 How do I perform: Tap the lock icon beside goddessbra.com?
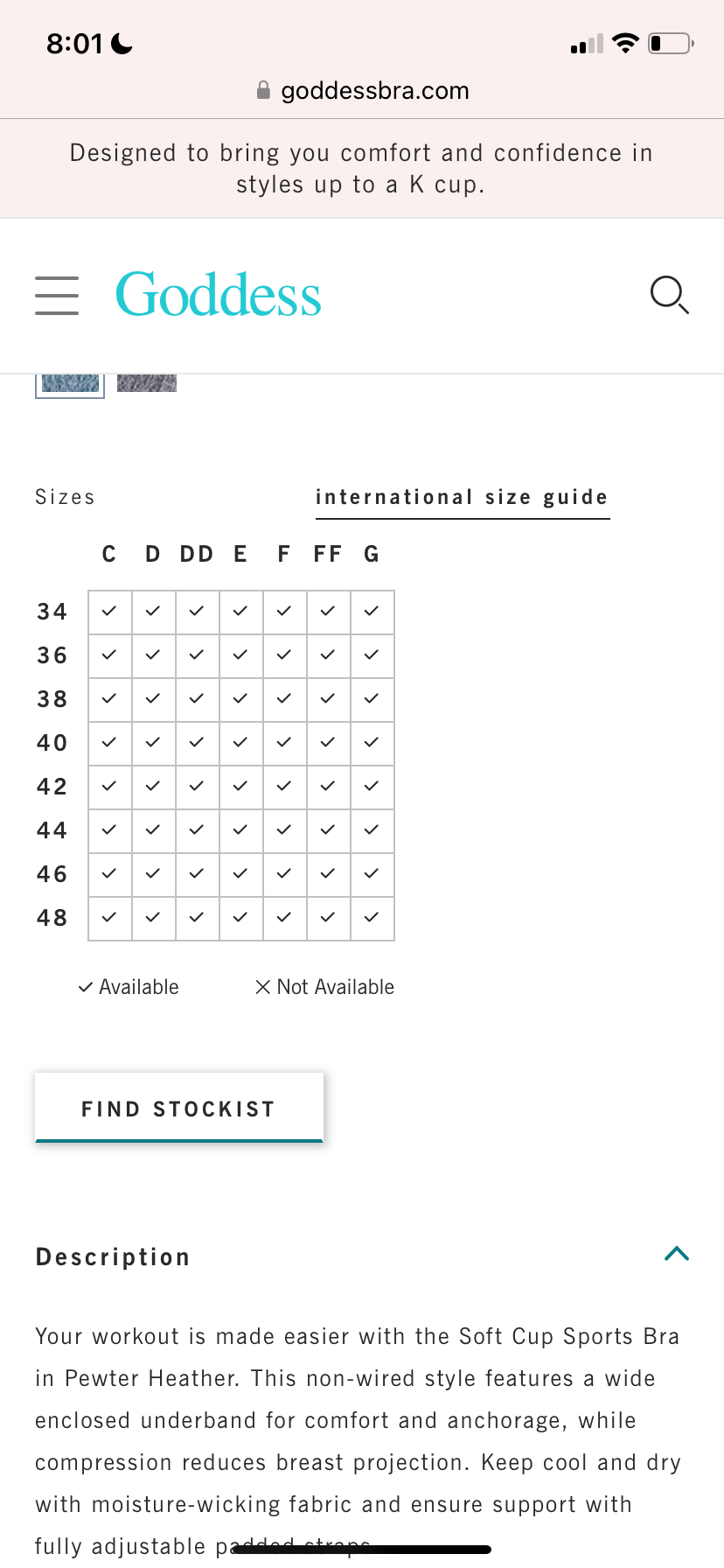[x=263, y=90]
